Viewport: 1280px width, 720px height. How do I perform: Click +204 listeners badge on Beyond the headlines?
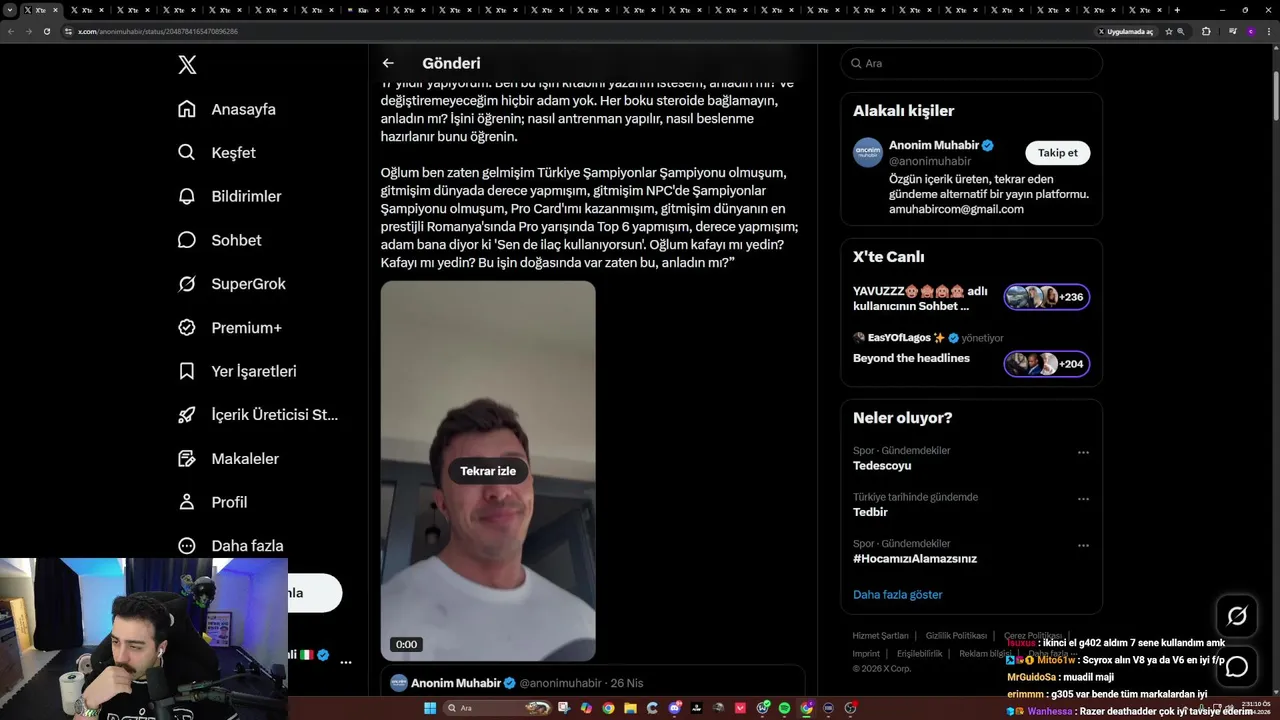coord(1047,364)
